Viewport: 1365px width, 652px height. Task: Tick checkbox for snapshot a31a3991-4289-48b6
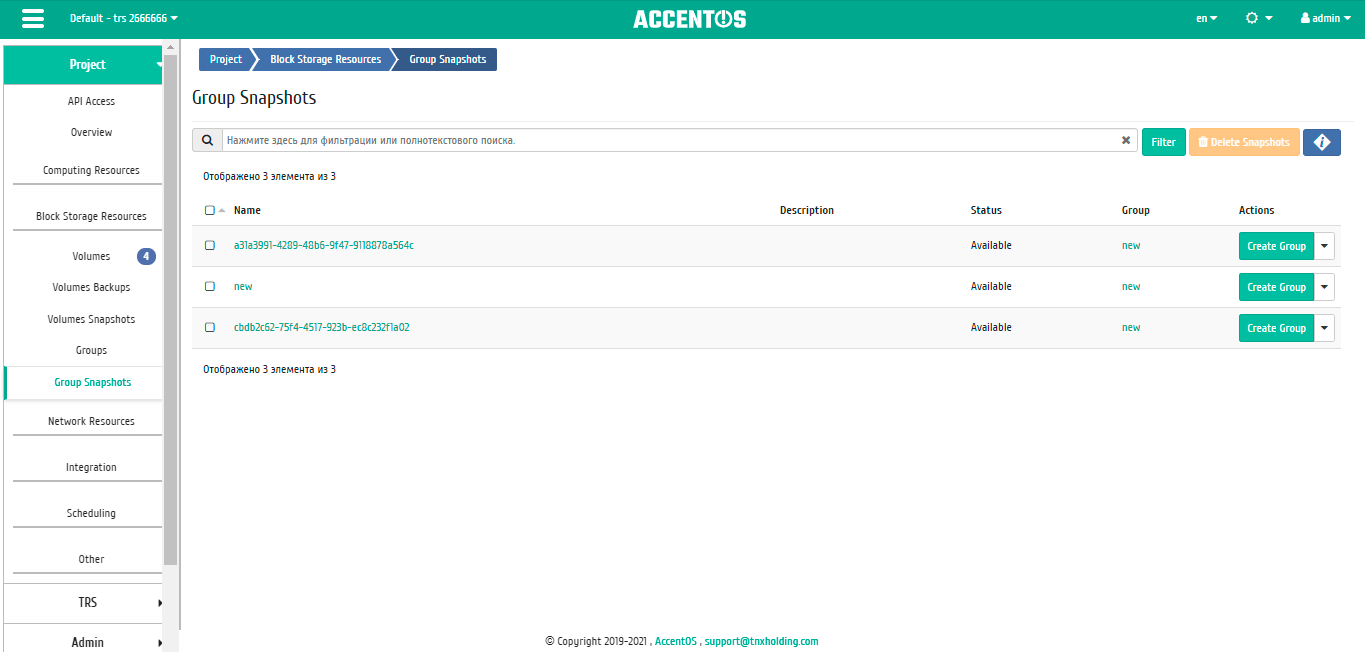coord(210,245)
